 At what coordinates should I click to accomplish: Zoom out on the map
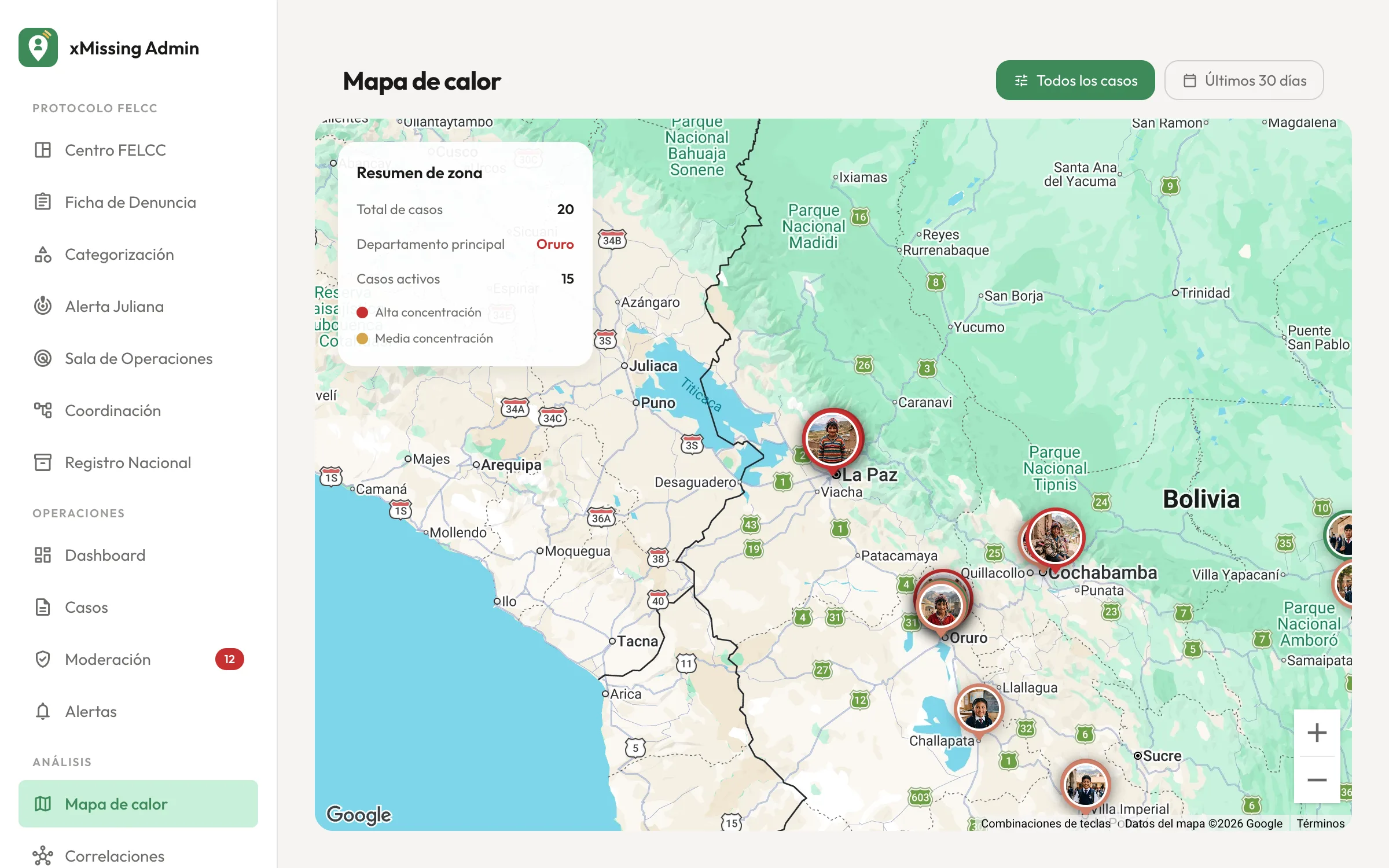point(1317,779)
